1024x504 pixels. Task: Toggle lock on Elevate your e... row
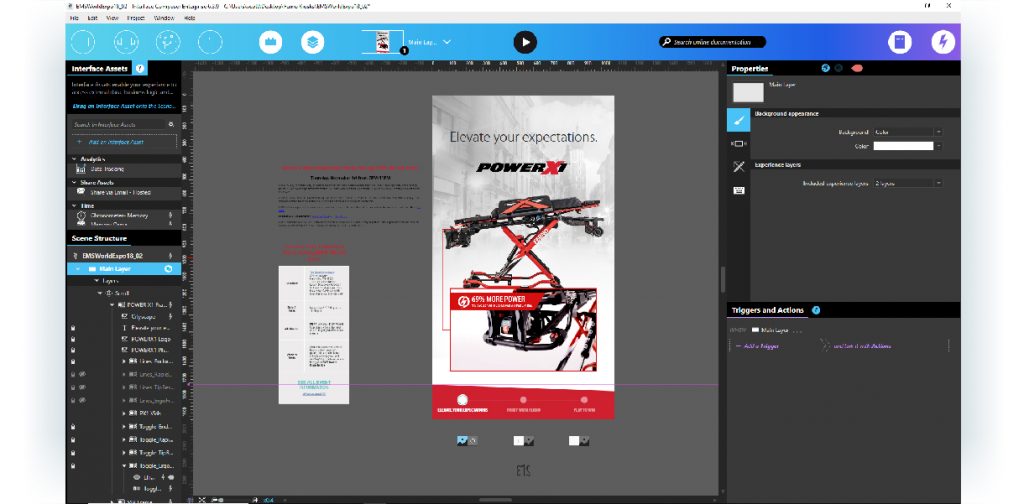[72, 328]
